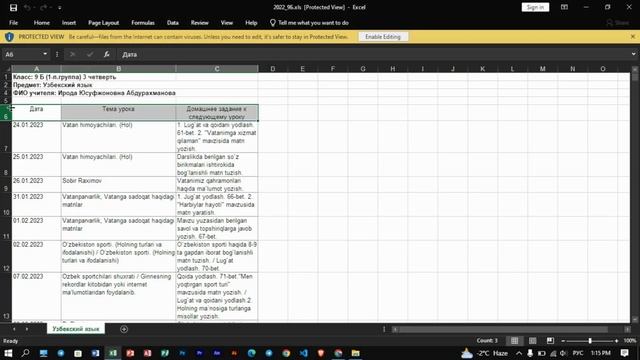Click the Sobir Raximov topic cell
The width and height of the screenshot is (640, 360).
click(118, 184)
